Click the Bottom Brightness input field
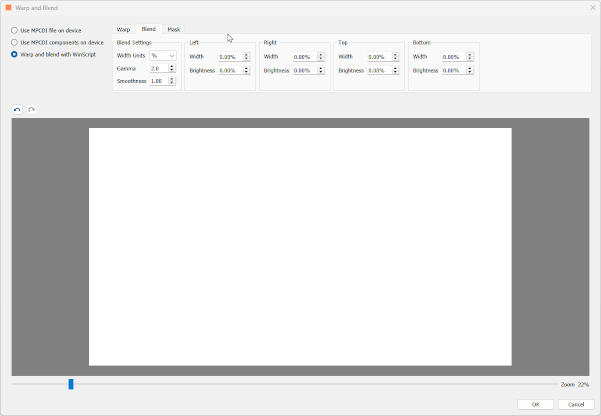Screen dimensions: 601x416 point(450,71)
